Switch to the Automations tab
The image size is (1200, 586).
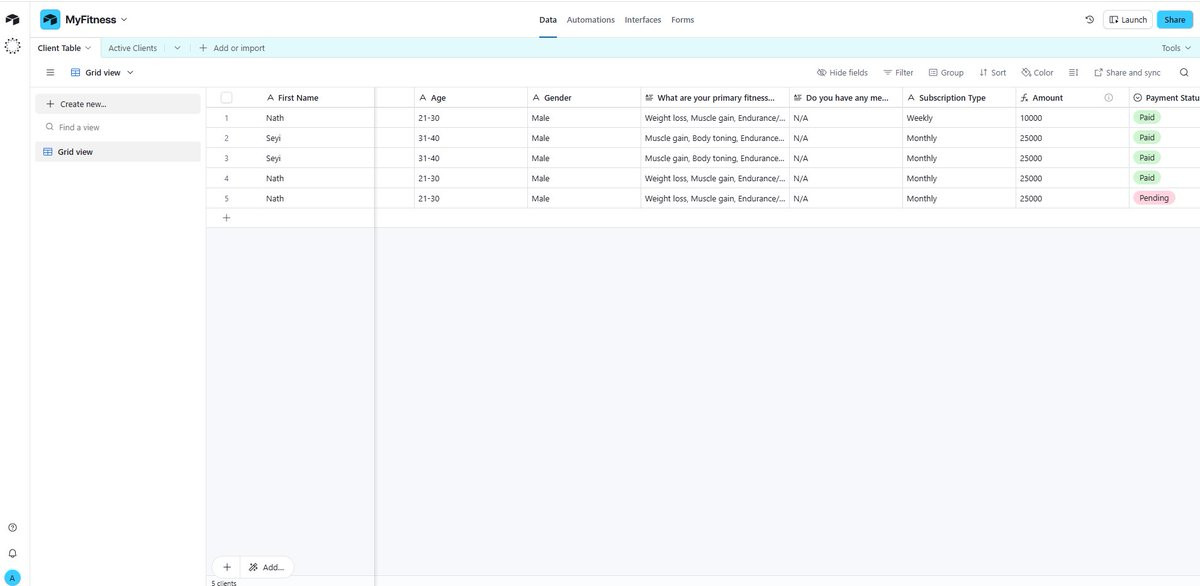tap(590, 20)
